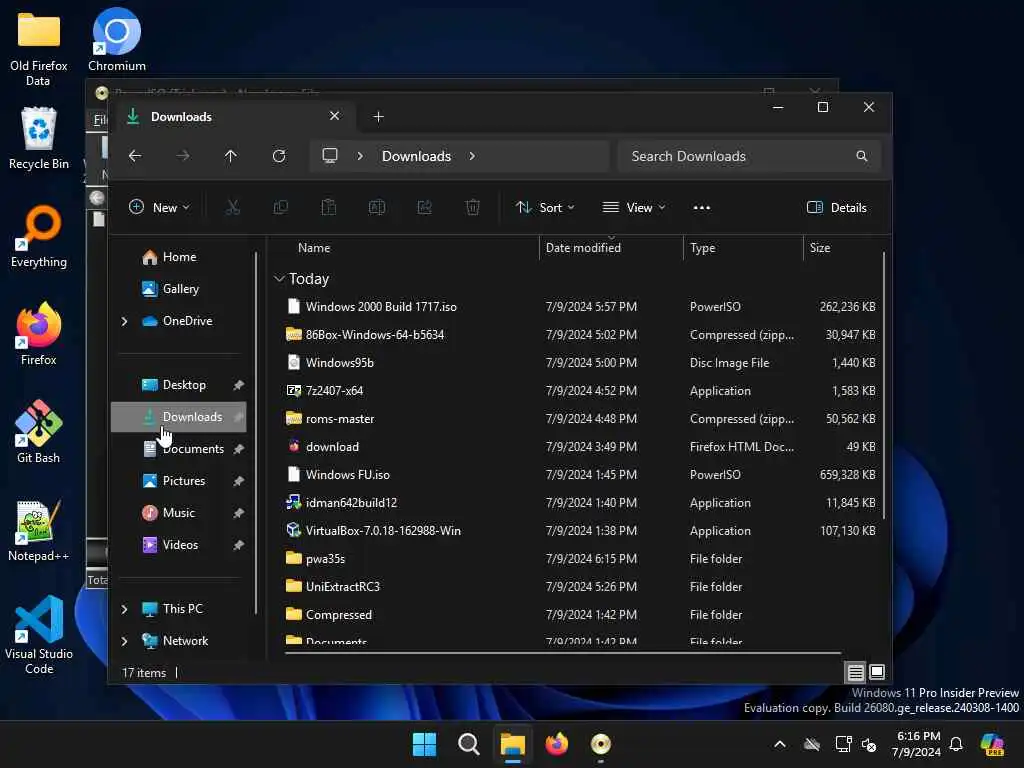Open Chromium desktop shortcut

(117, 39)
